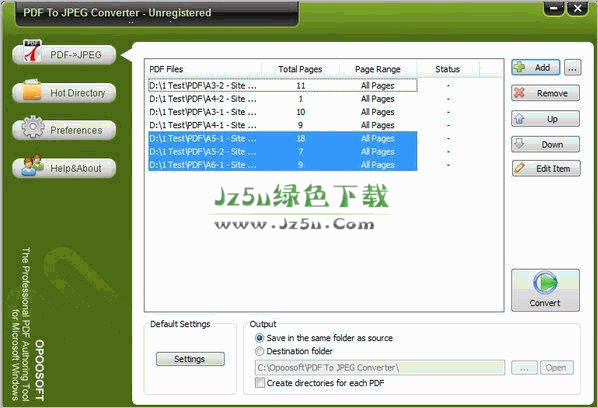Click the Open button beside the output path
598x408 pixels.
[x=556, y=368]
